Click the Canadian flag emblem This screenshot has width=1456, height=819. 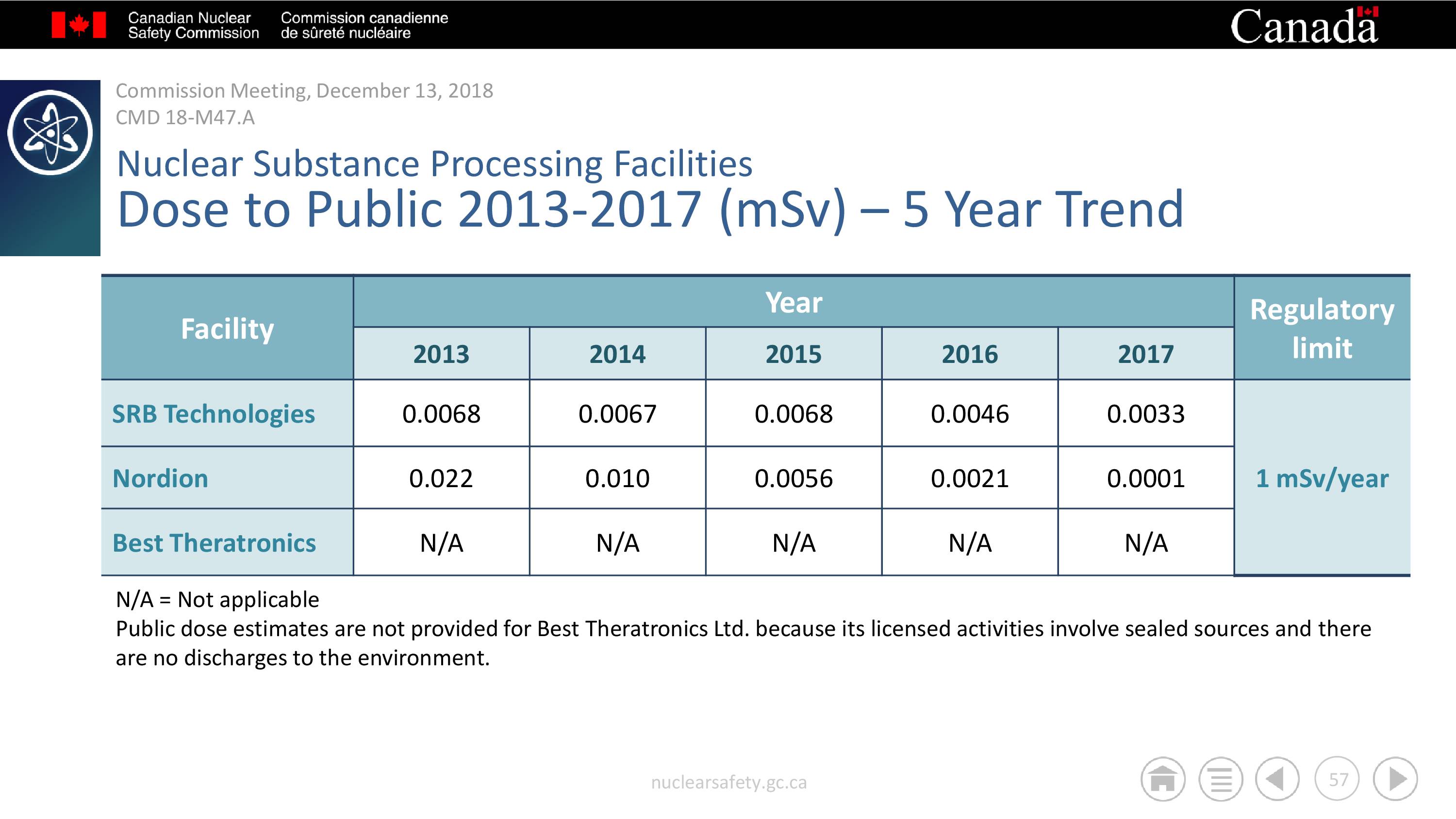79,25
